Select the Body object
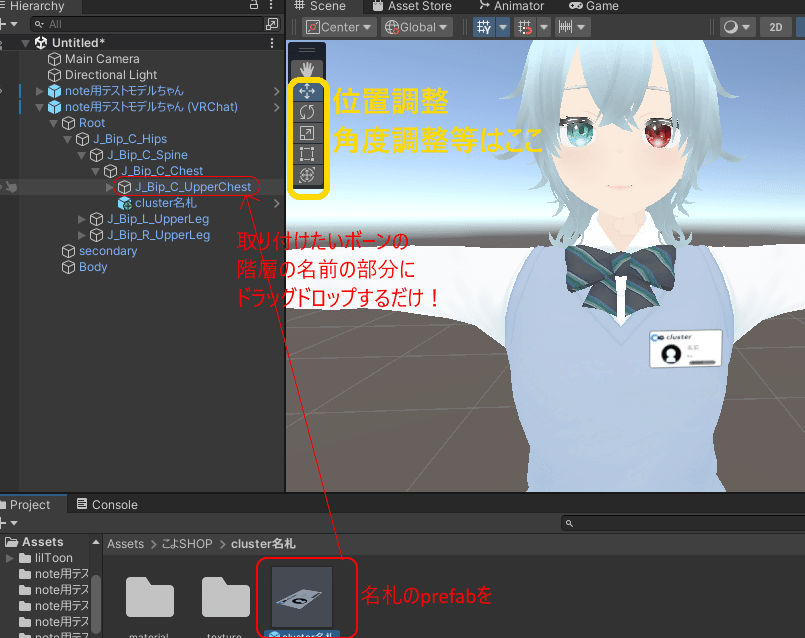Image resolution: width=805 pixels, height=638 pixels. (92, 267)
